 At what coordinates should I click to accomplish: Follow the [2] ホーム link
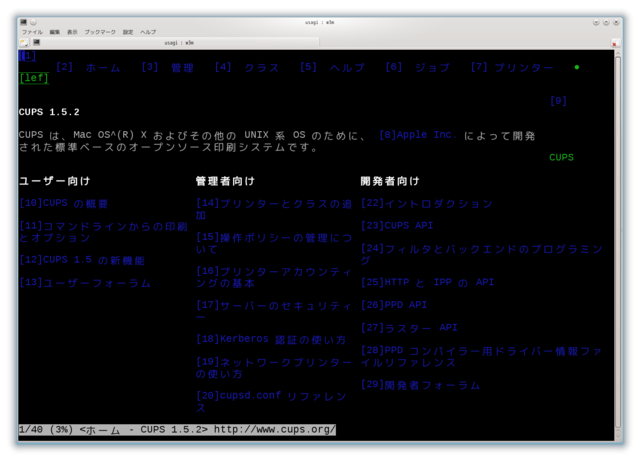(88, 67)
